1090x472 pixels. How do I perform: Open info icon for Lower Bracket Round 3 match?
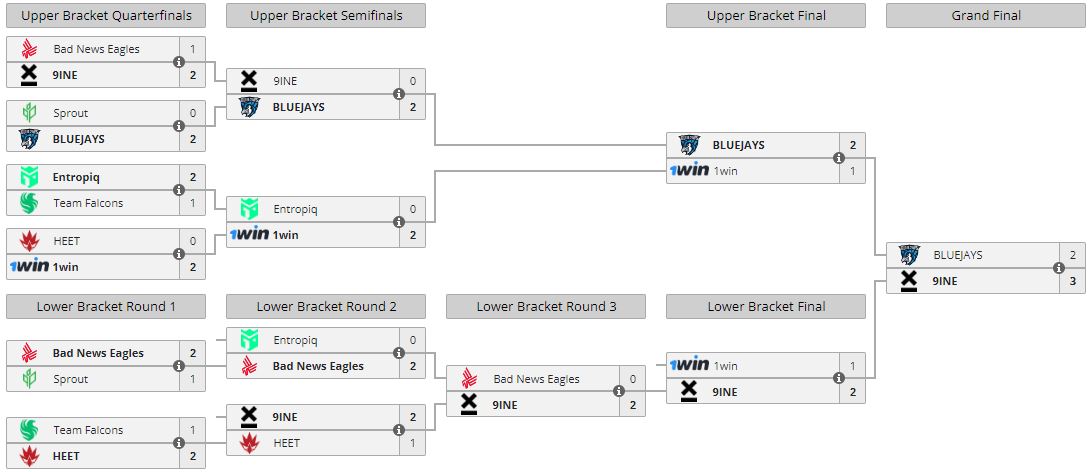tap(618, 391)
